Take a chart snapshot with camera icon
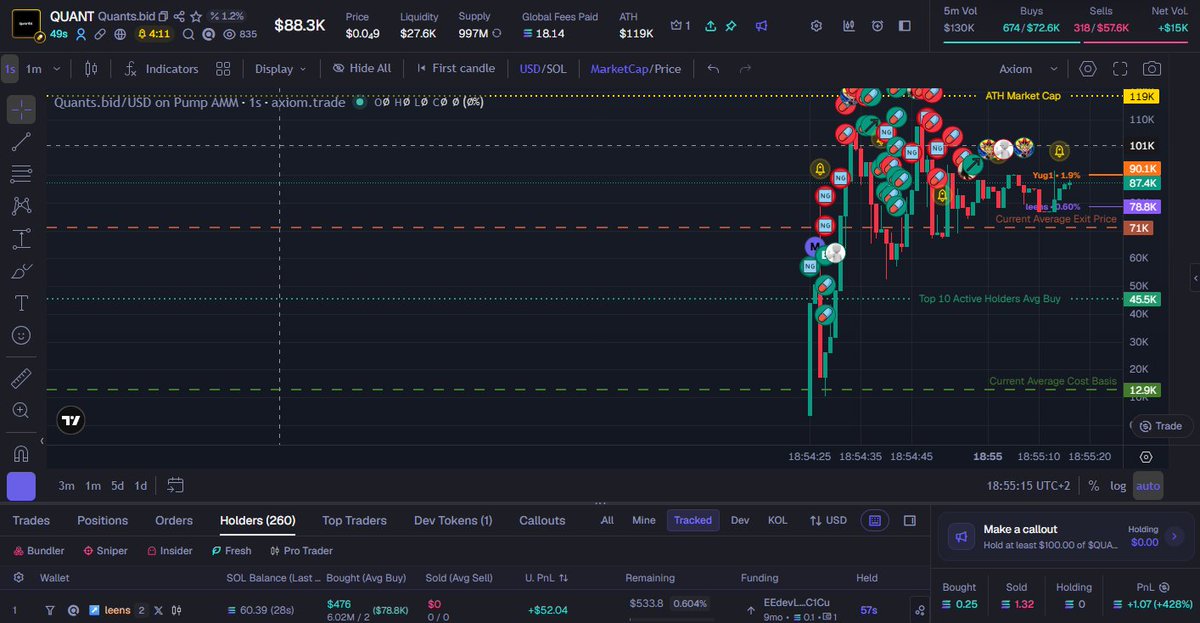The height and width of the screenshot is (623, 1200). click(x=1152, y=69)
